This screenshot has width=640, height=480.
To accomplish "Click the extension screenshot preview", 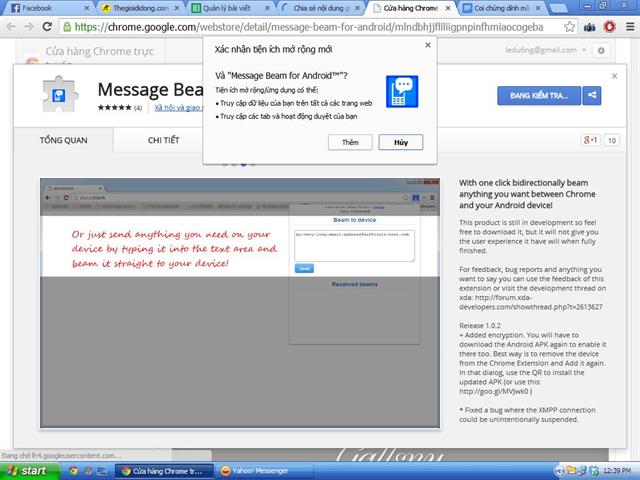I will (x=240, y=303).
